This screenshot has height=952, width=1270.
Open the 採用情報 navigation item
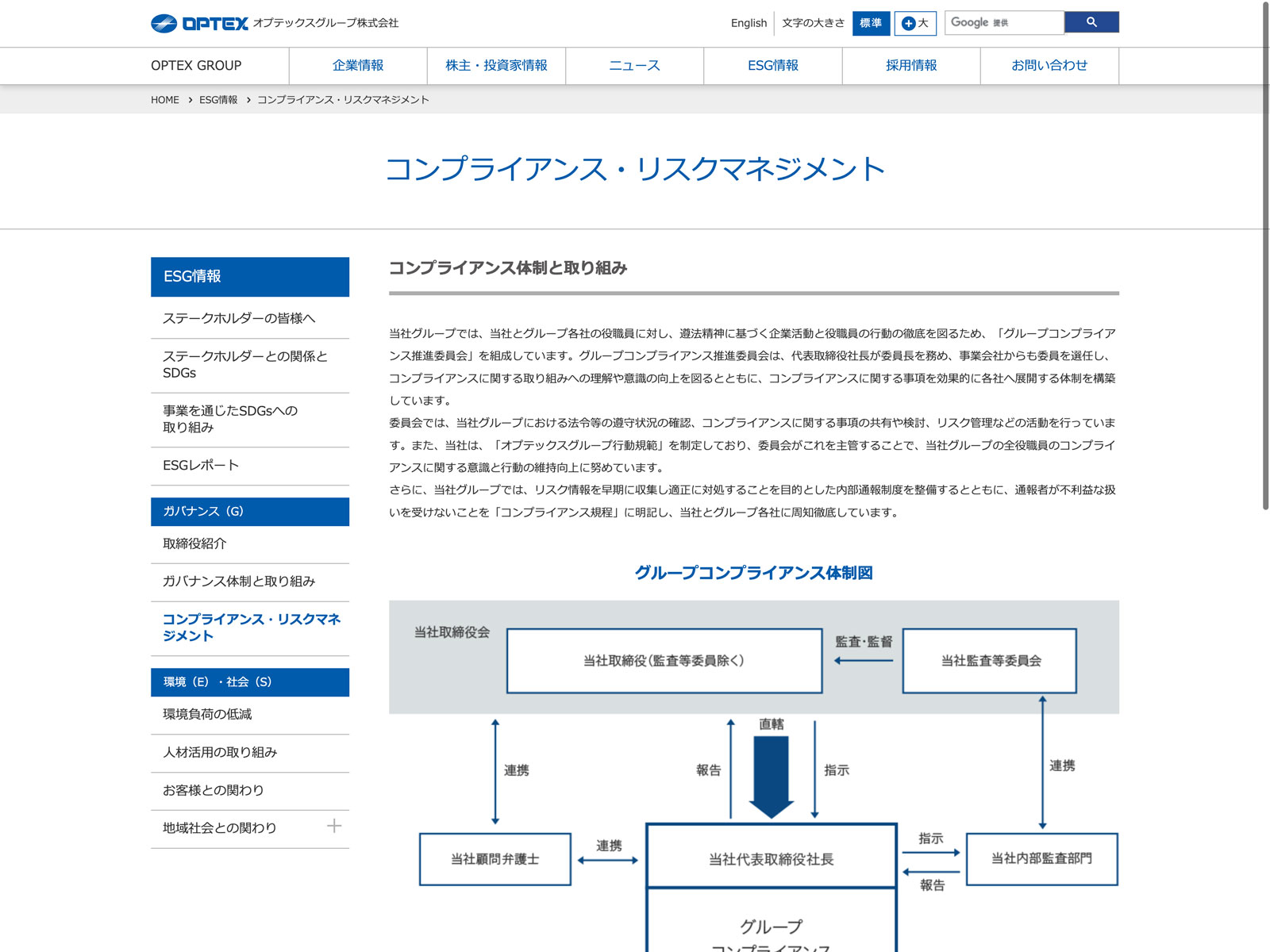pos(910,66)
